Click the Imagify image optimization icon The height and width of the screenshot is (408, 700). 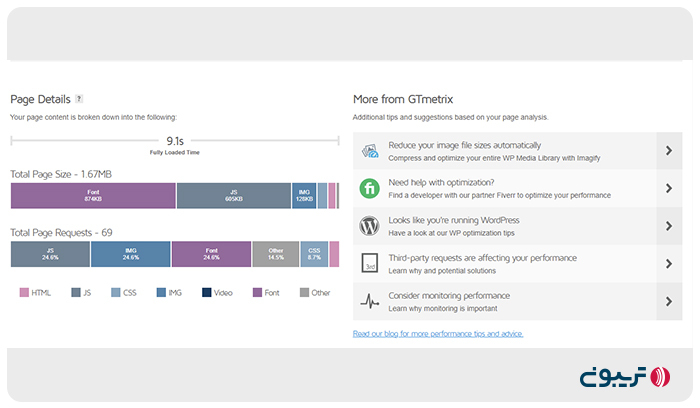pos(369,151)
